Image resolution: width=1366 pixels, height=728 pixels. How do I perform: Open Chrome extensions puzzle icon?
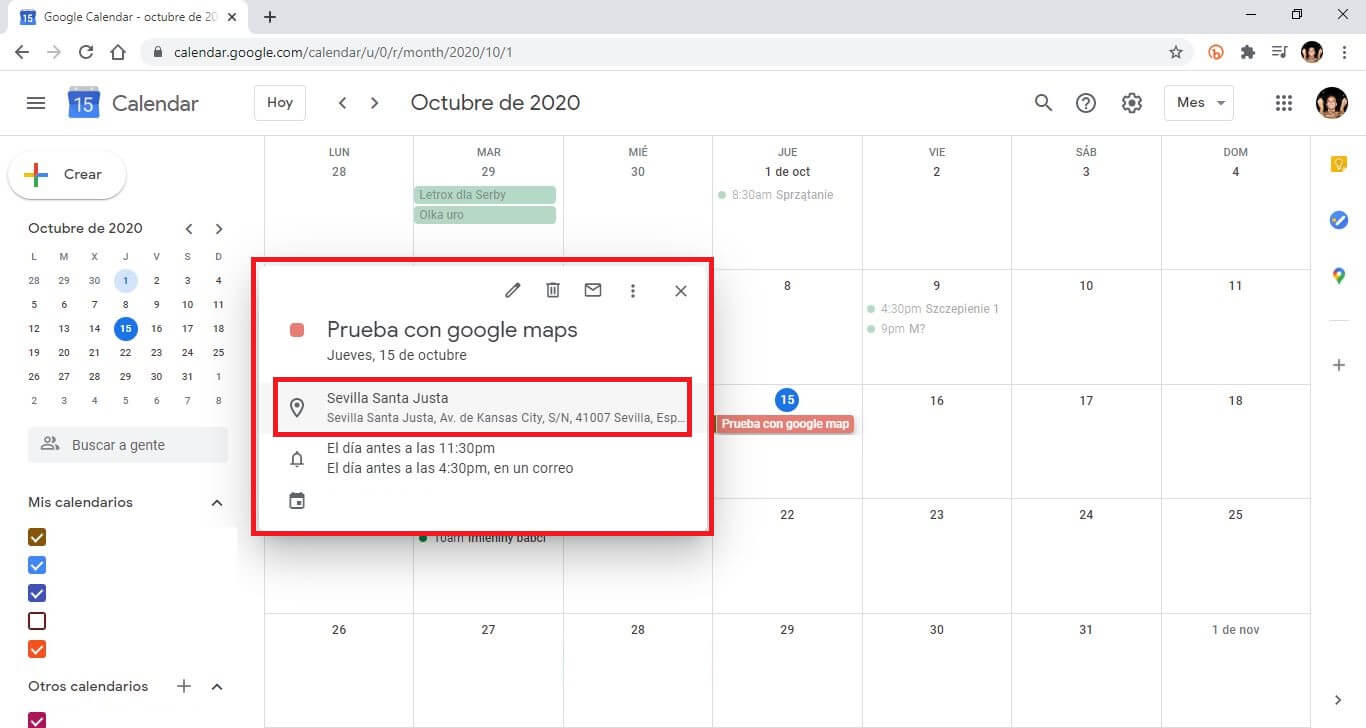[x=1247, y=52]
